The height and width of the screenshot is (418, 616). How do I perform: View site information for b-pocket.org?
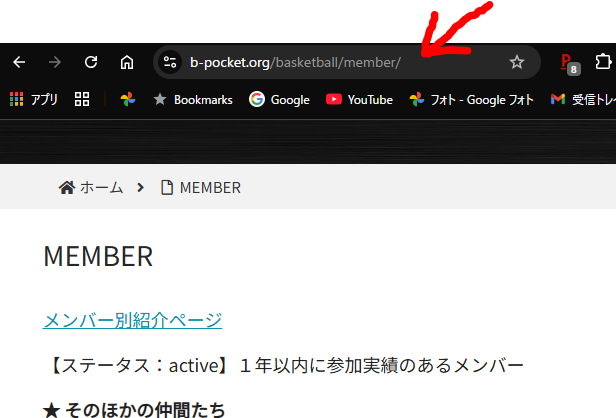click(171, 62)
